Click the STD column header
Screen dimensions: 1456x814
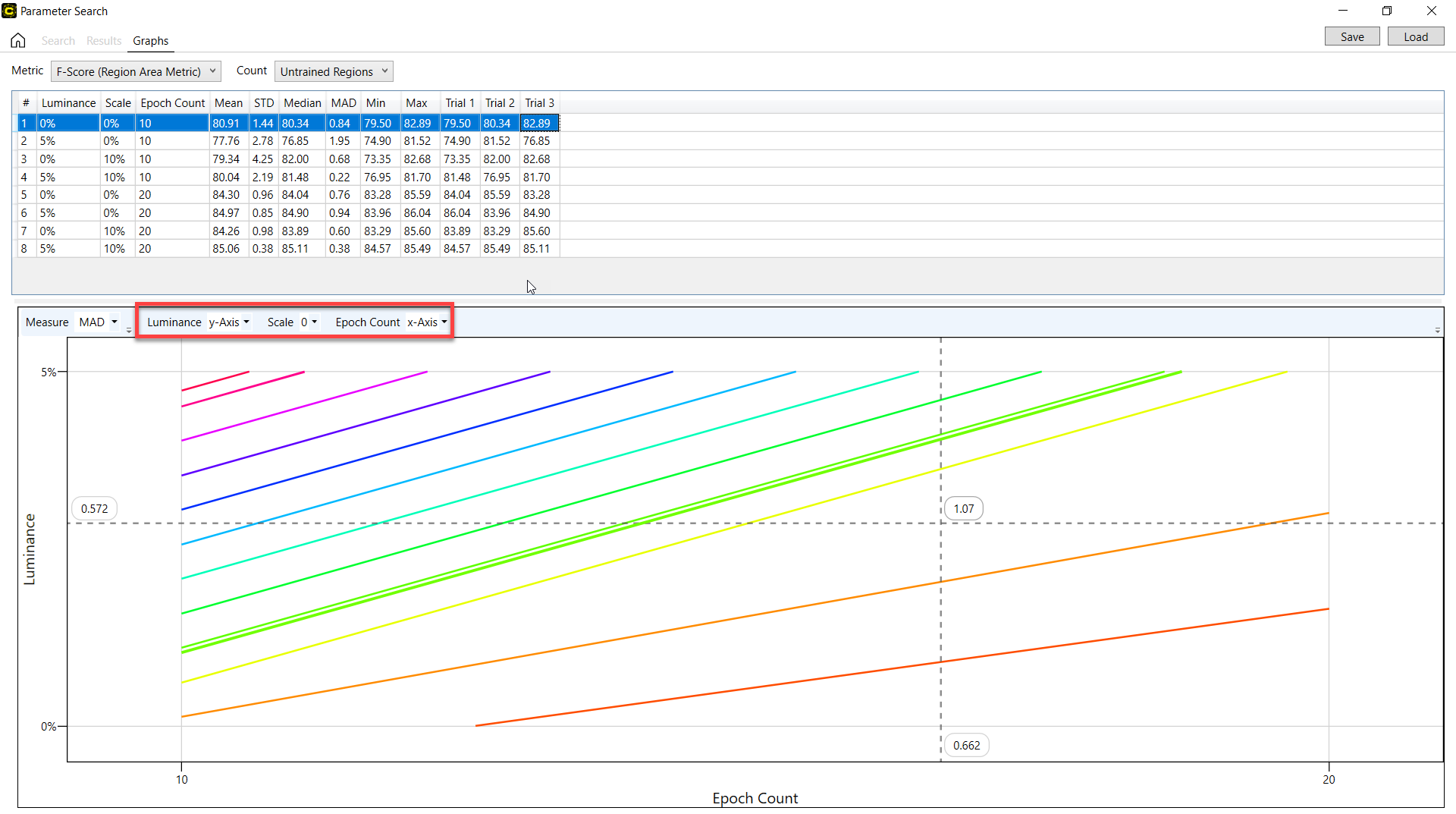[263, 103]
